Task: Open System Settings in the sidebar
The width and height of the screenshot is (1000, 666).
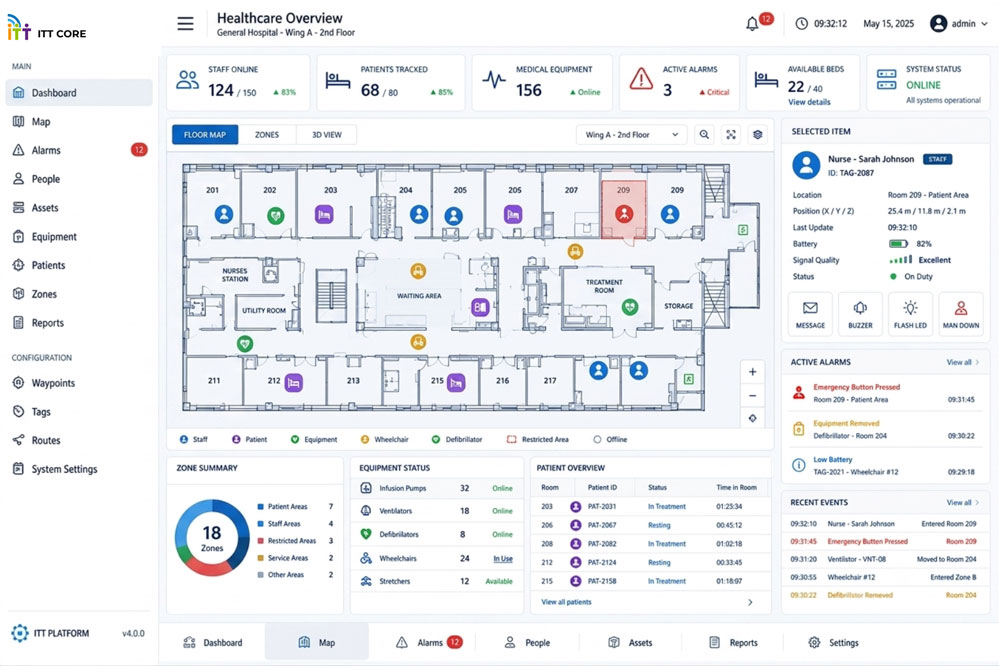Action: point(79,469)
